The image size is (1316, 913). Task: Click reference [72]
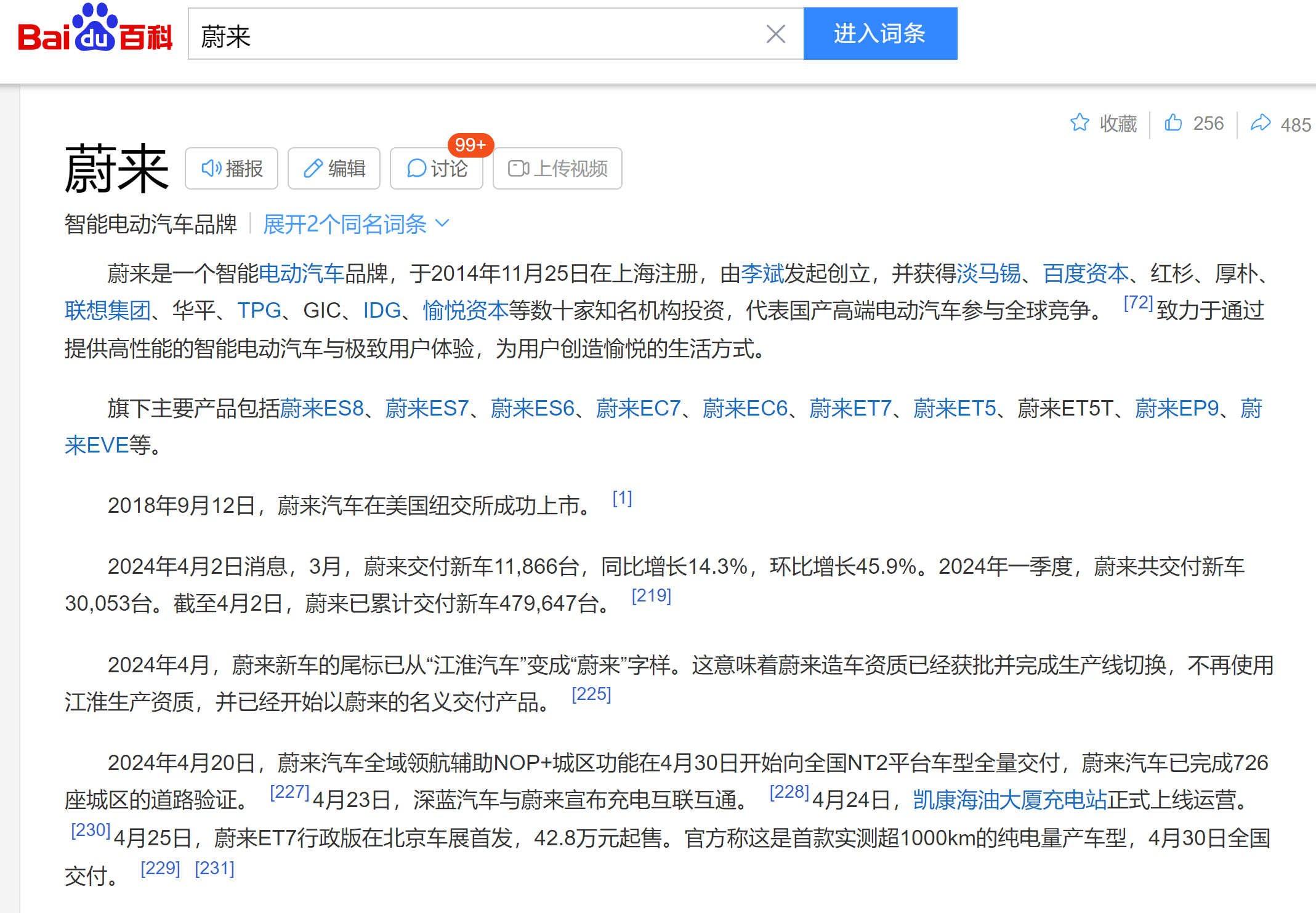tap(1138, 303)
